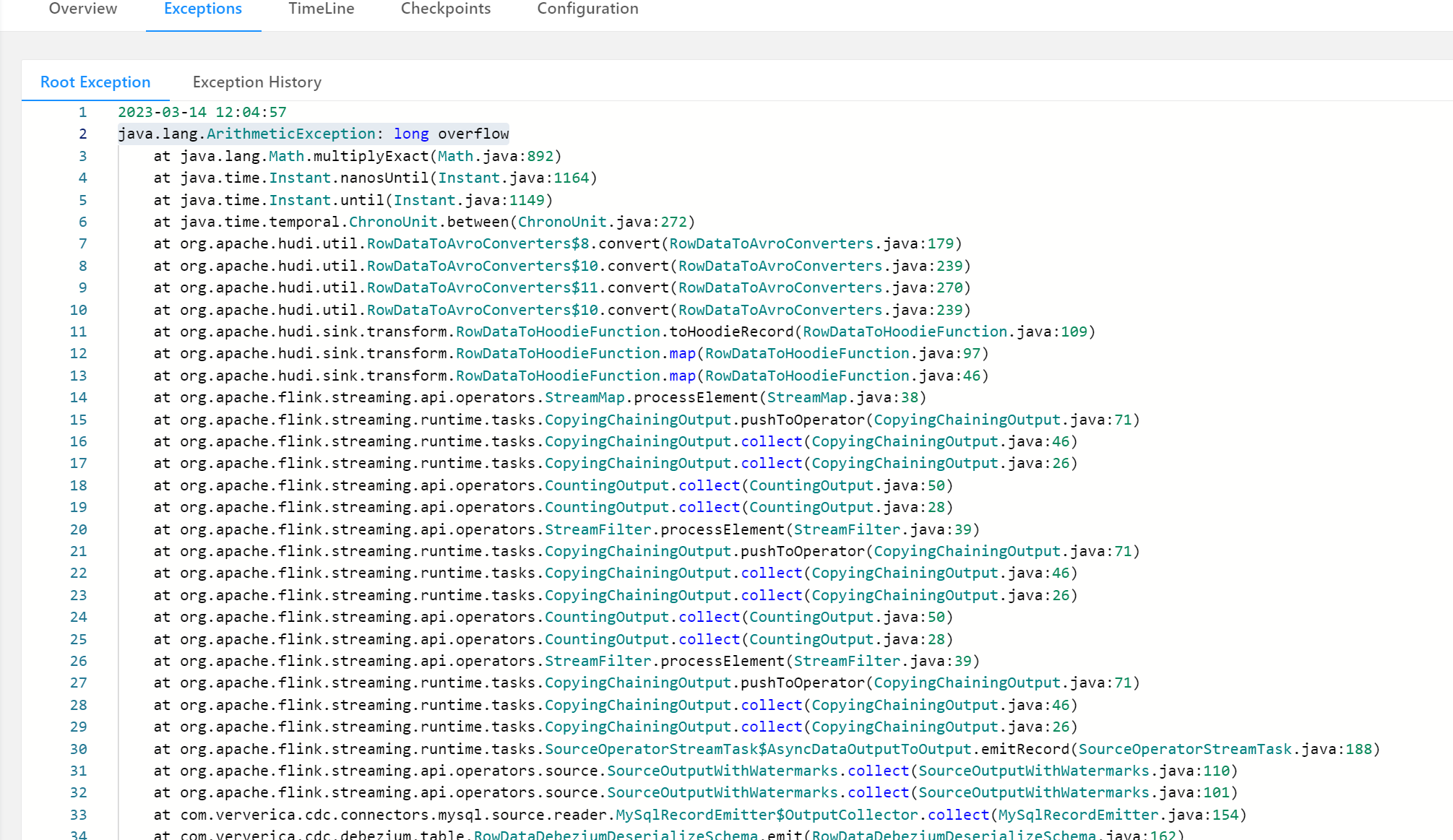Click line number 10 in the gutter
Viewport: 1453px width, 840px height.
pyautogui.click(x=78, y=310)
